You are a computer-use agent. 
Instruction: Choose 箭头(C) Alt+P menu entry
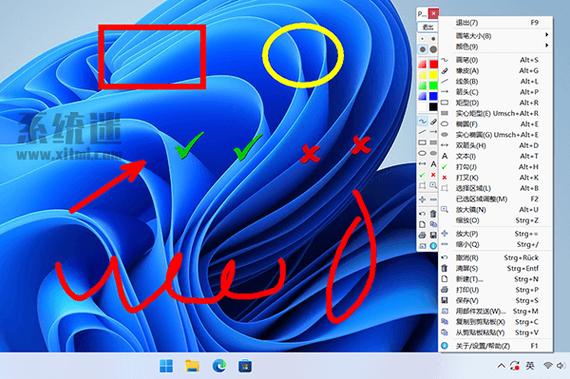[x=496, y=92]
